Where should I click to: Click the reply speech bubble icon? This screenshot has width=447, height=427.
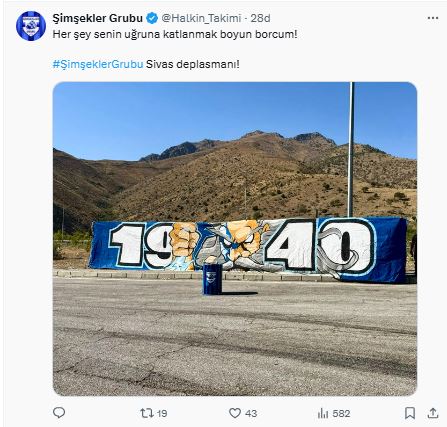tap(59, 413)
